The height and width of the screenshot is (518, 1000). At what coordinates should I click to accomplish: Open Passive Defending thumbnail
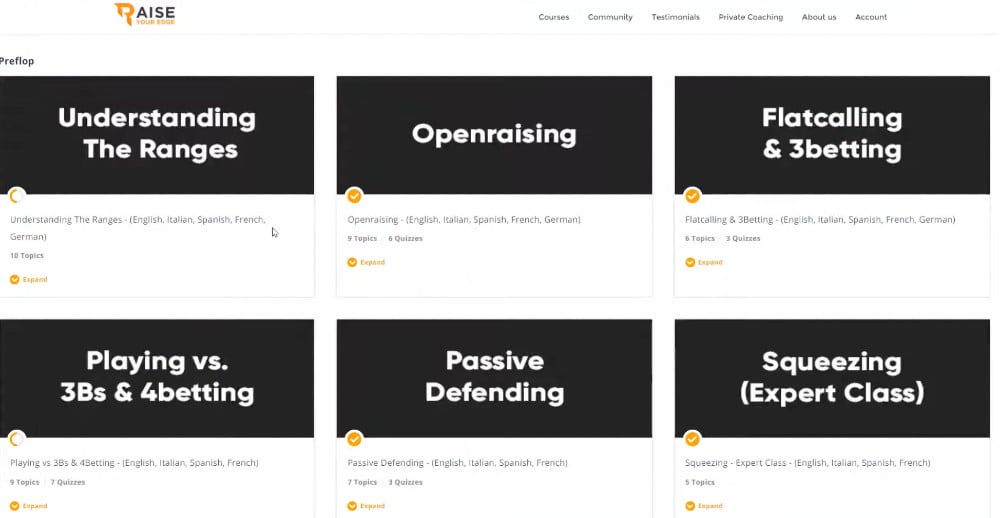point(494,378)
